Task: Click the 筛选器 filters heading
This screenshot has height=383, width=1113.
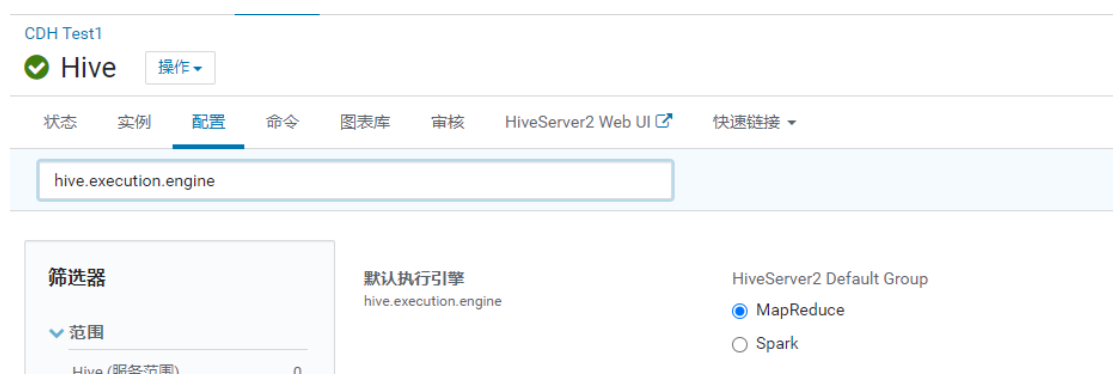Action: [x=77, y=278]
